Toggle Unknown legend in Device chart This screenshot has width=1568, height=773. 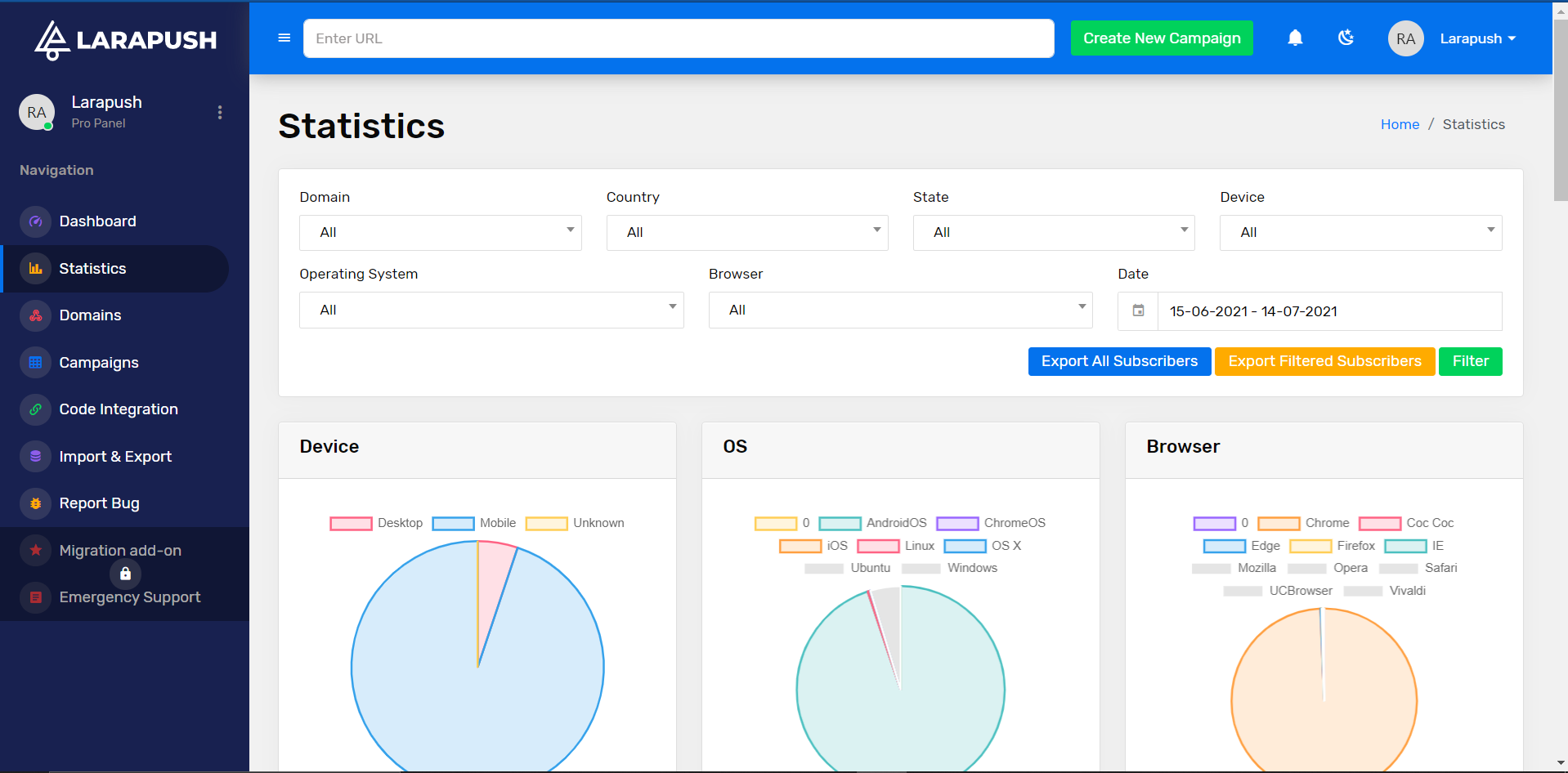coord(575,523)
